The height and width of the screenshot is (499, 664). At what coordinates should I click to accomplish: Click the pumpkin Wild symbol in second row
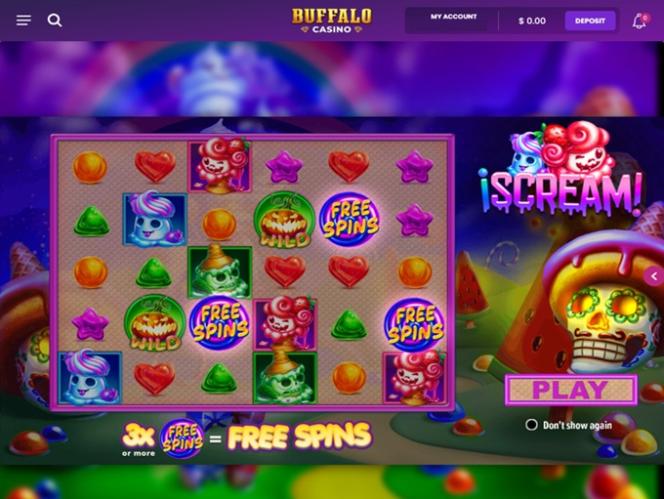[285, 219]
